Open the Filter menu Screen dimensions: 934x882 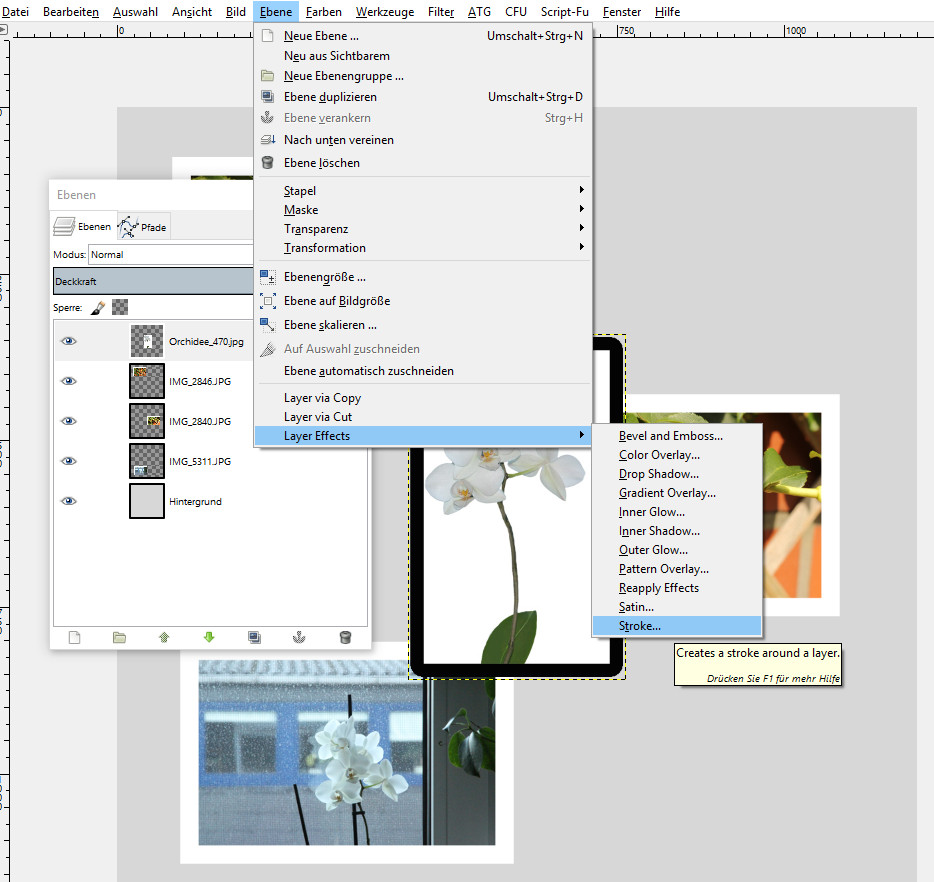tap(441, 12)
